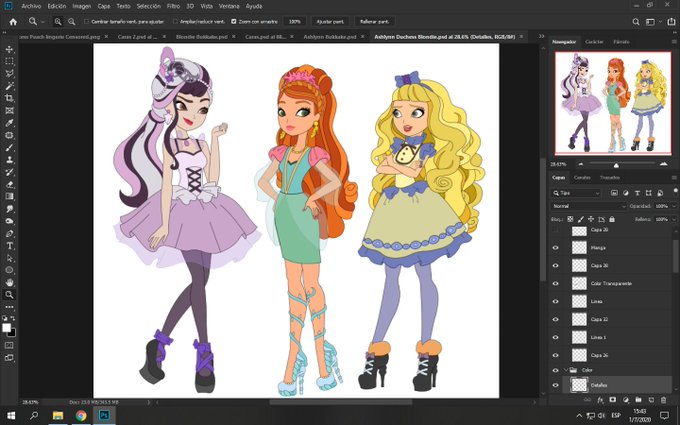Choose the Zoom In magnifier option
This screenshot has height=425, width=680.
58,21
